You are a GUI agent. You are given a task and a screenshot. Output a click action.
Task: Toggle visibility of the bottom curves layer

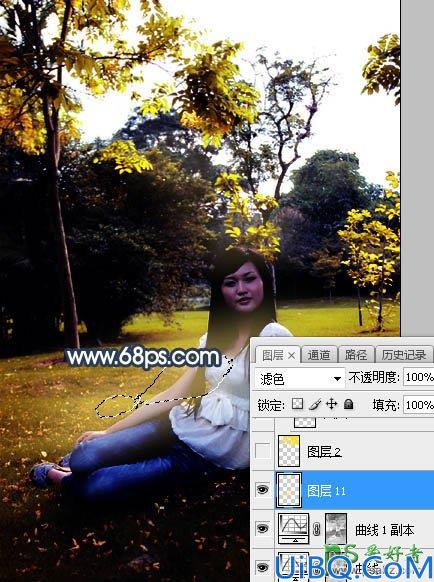point(263,567)
